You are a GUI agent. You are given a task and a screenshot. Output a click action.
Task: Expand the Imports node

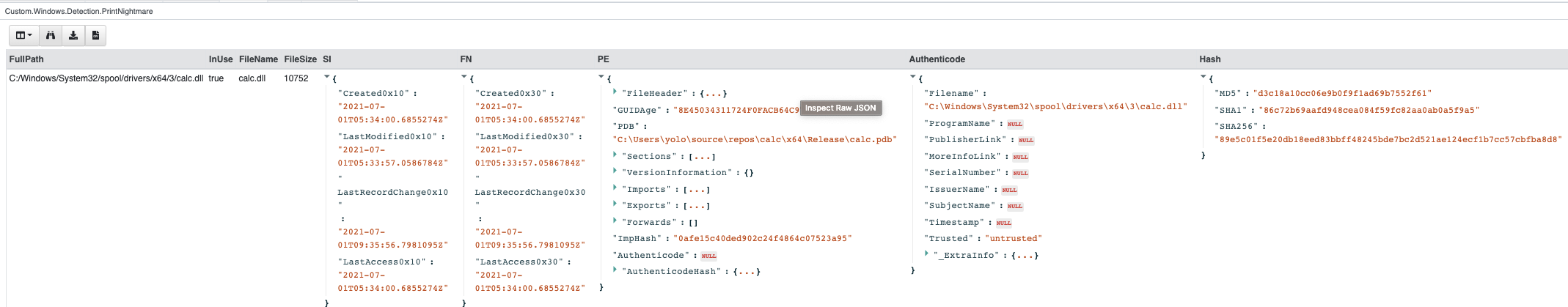point(615,188)
